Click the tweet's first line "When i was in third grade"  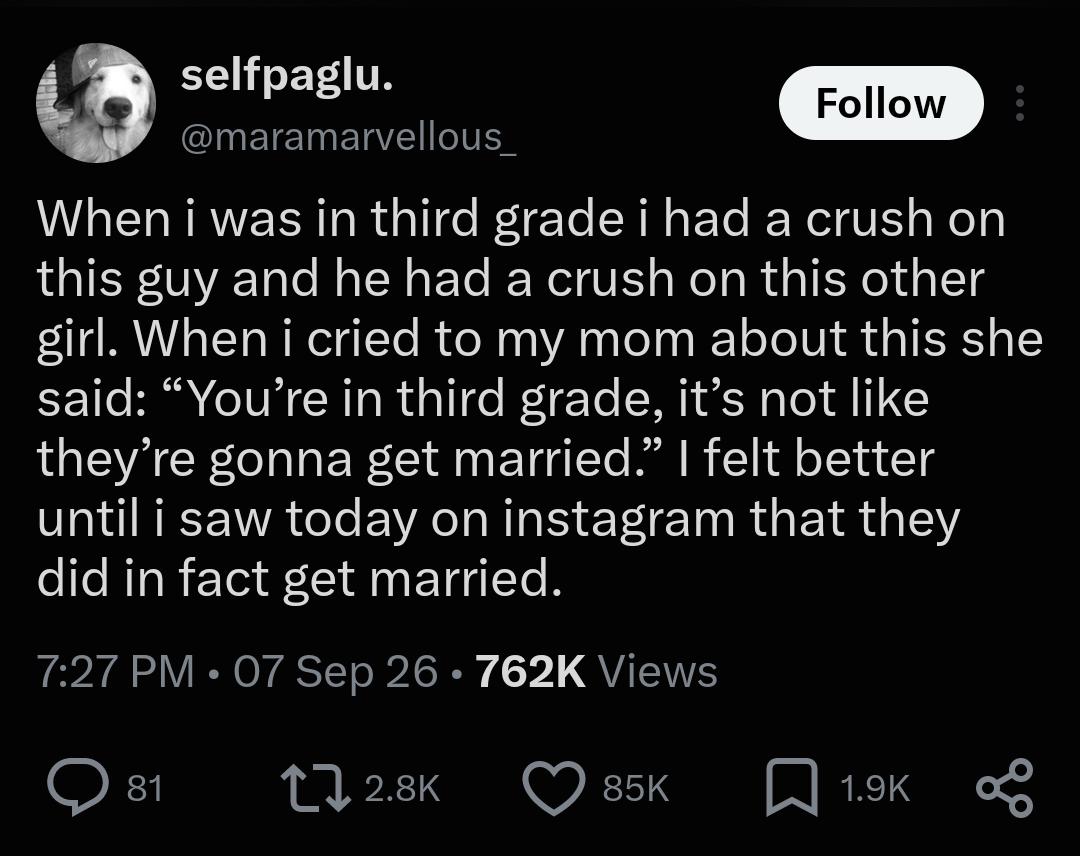(329, 218)
